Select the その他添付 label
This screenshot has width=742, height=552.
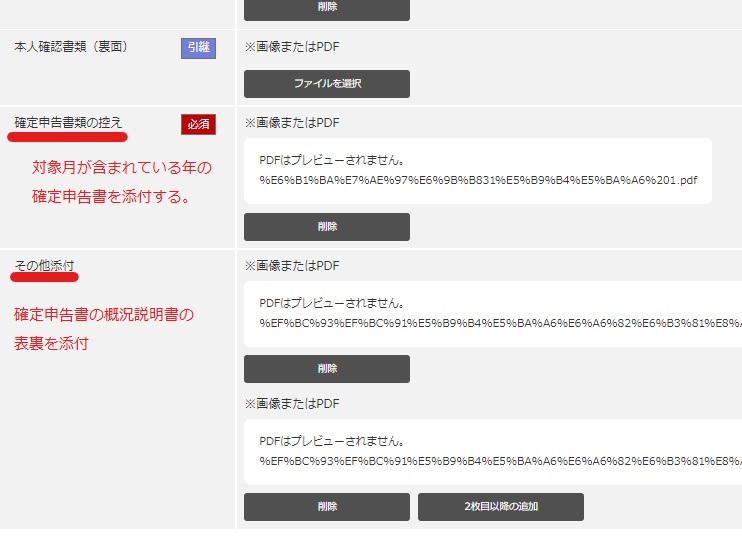click(x=44, y=266)
